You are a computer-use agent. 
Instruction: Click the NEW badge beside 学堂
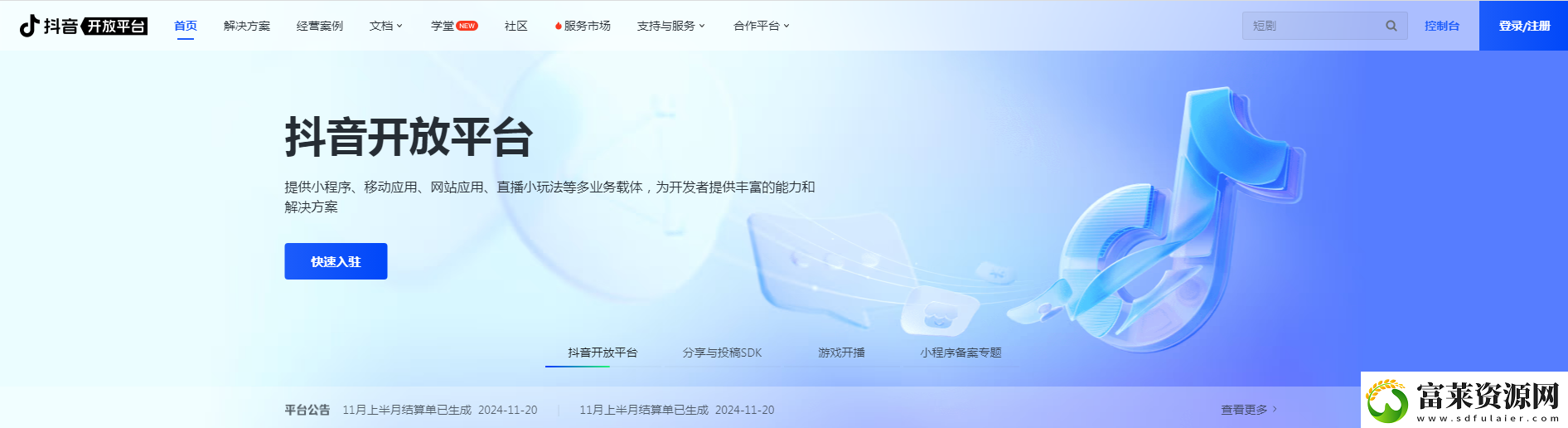pos(467,26)
